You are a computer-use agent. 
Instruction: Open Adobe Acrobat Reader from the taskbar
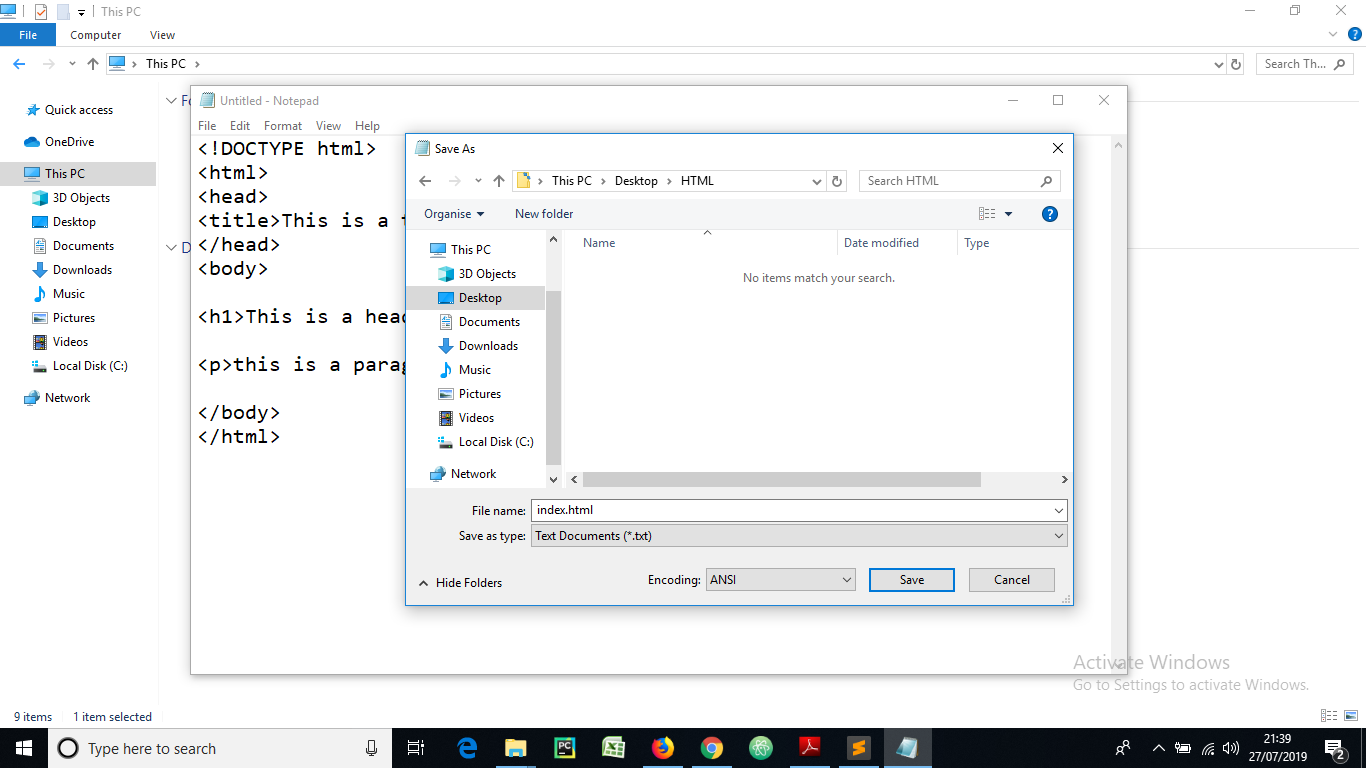click(810, 748)
